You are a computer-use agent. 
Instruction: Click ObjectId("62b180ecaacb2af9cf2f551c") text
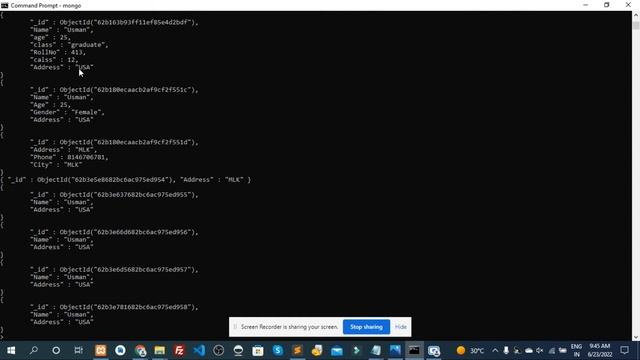[127, 89]
